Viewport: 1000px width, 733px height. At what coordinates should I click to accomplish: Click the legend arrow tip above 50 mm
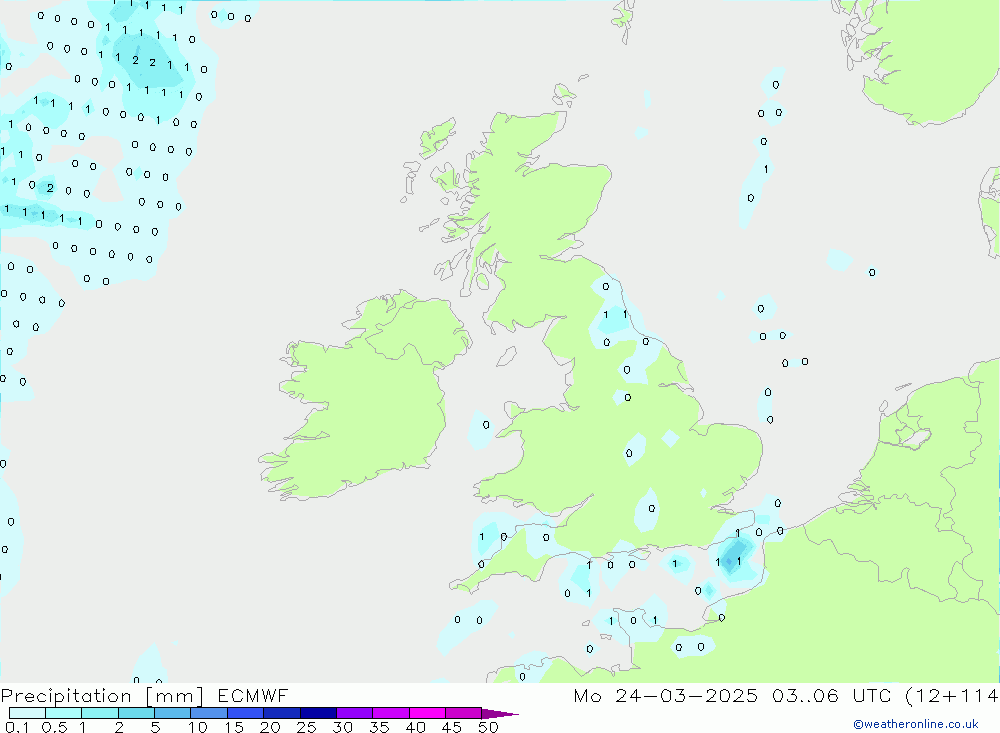pos(500,714)
